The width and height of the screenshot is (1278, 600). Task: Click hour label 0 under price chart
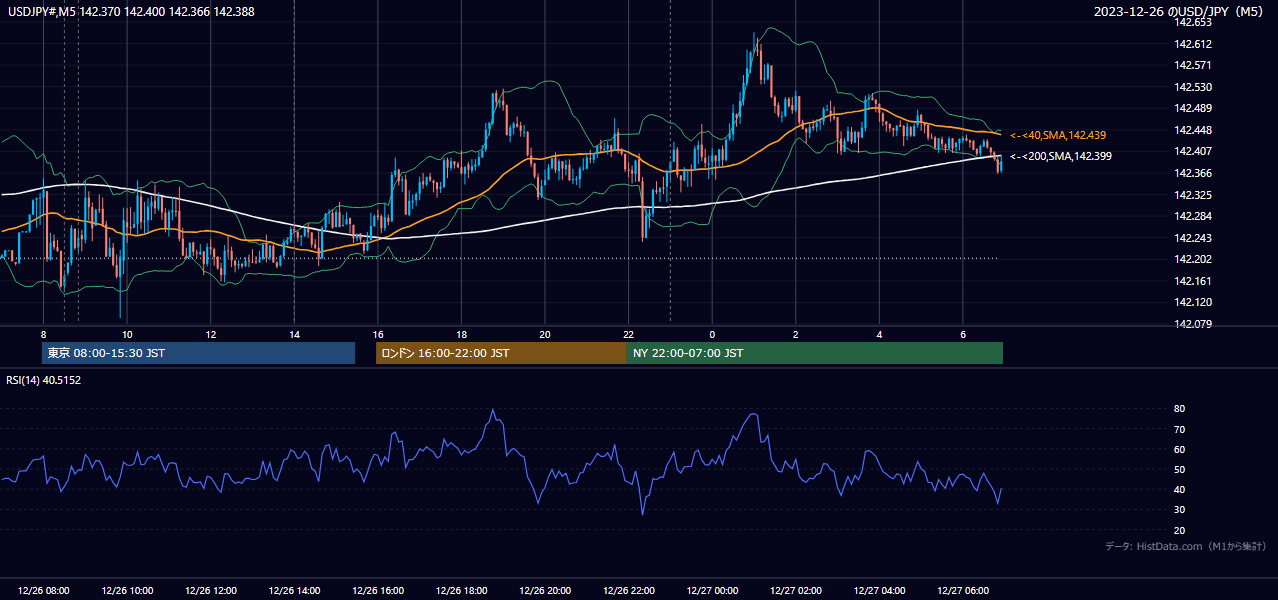tap(712, 334)
